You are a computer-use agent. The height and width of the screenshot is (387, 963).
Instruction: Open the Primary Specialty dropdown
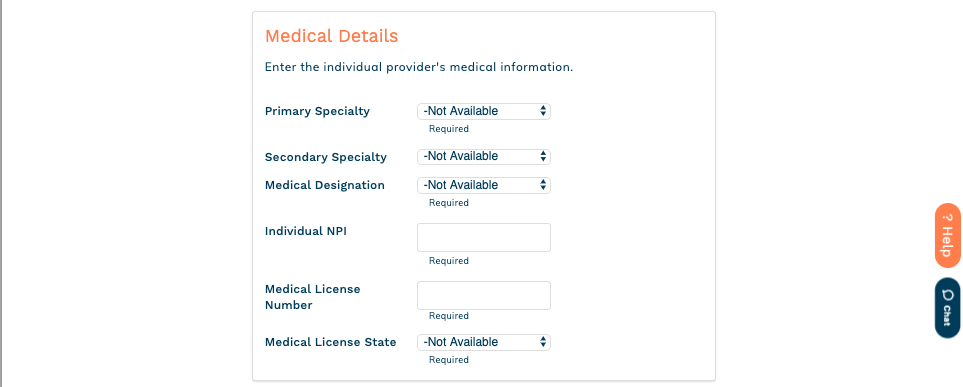click(484, 111)
